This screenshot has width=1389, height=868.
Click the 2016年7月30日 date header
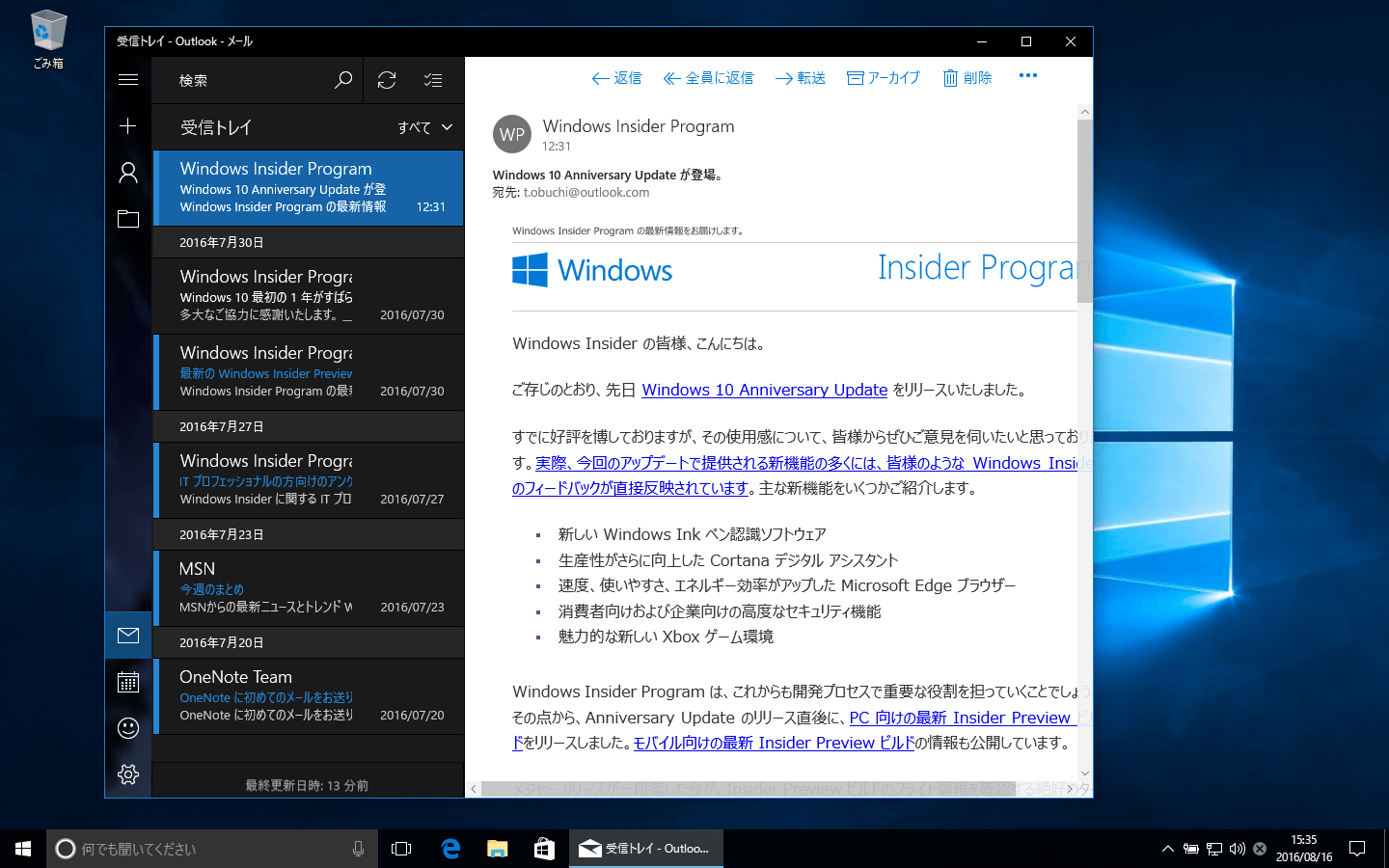click(x=309, y=242)
